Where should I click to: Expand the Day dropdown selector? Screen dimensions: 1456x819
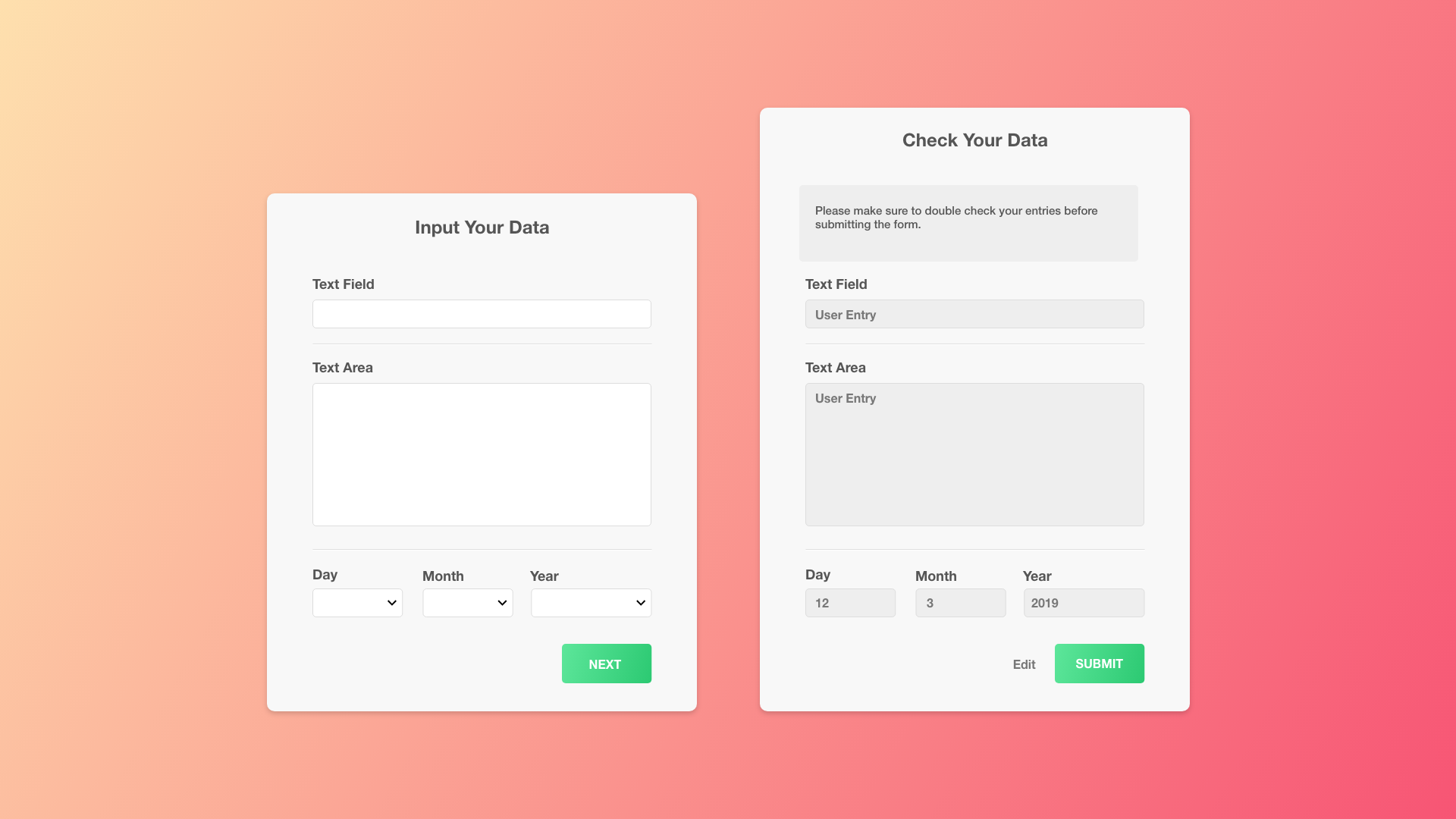tap(357, 602)
